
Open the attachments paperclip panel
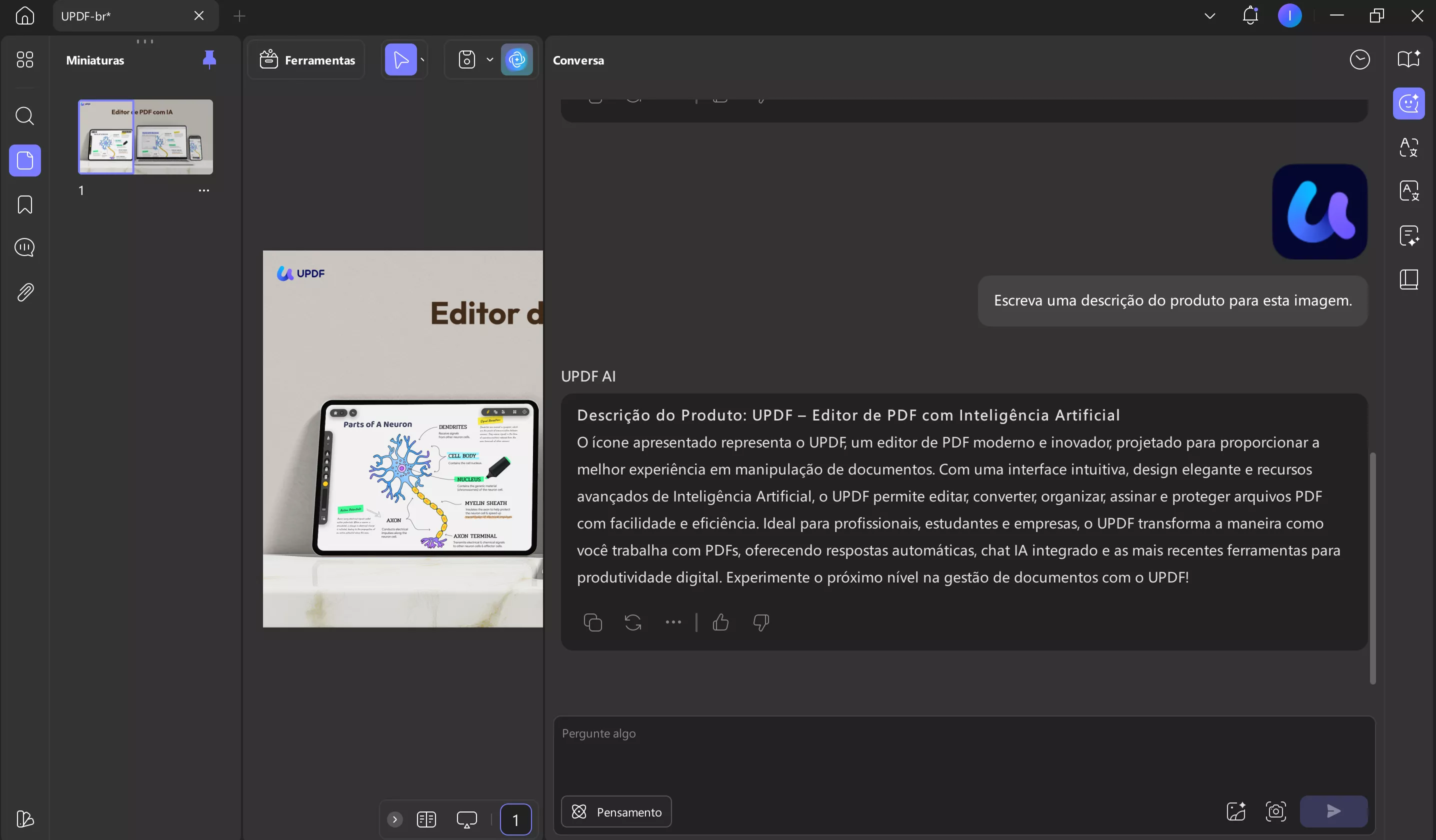coord(24,292)
